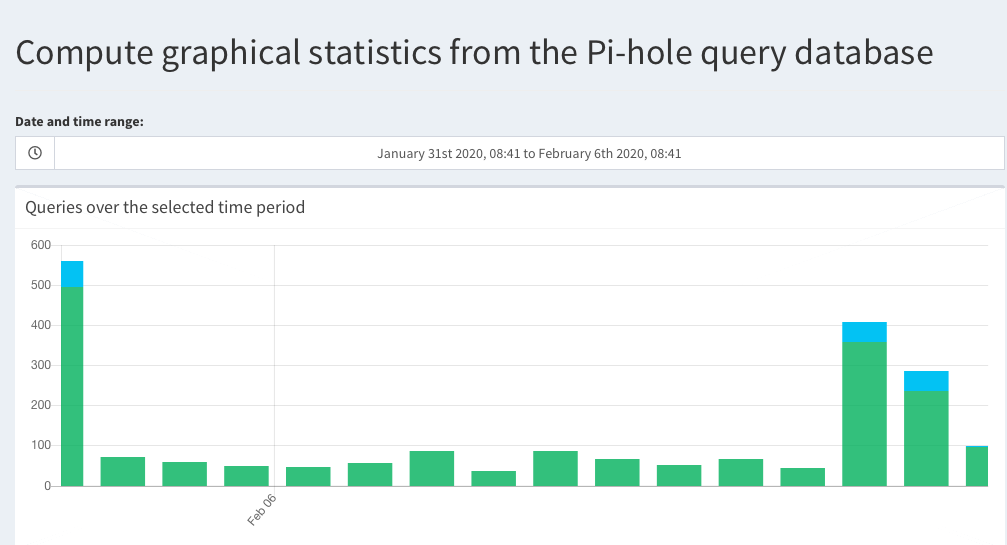Click the tallest first bar's blue segment
This screenshot has height=545, width=1007.
72,274
